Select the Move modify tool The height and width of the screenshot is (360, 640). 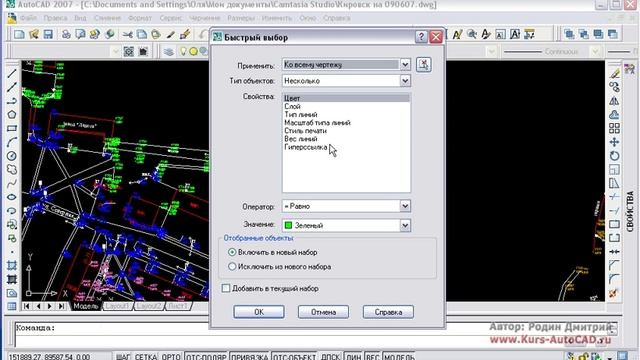[614, 142]
